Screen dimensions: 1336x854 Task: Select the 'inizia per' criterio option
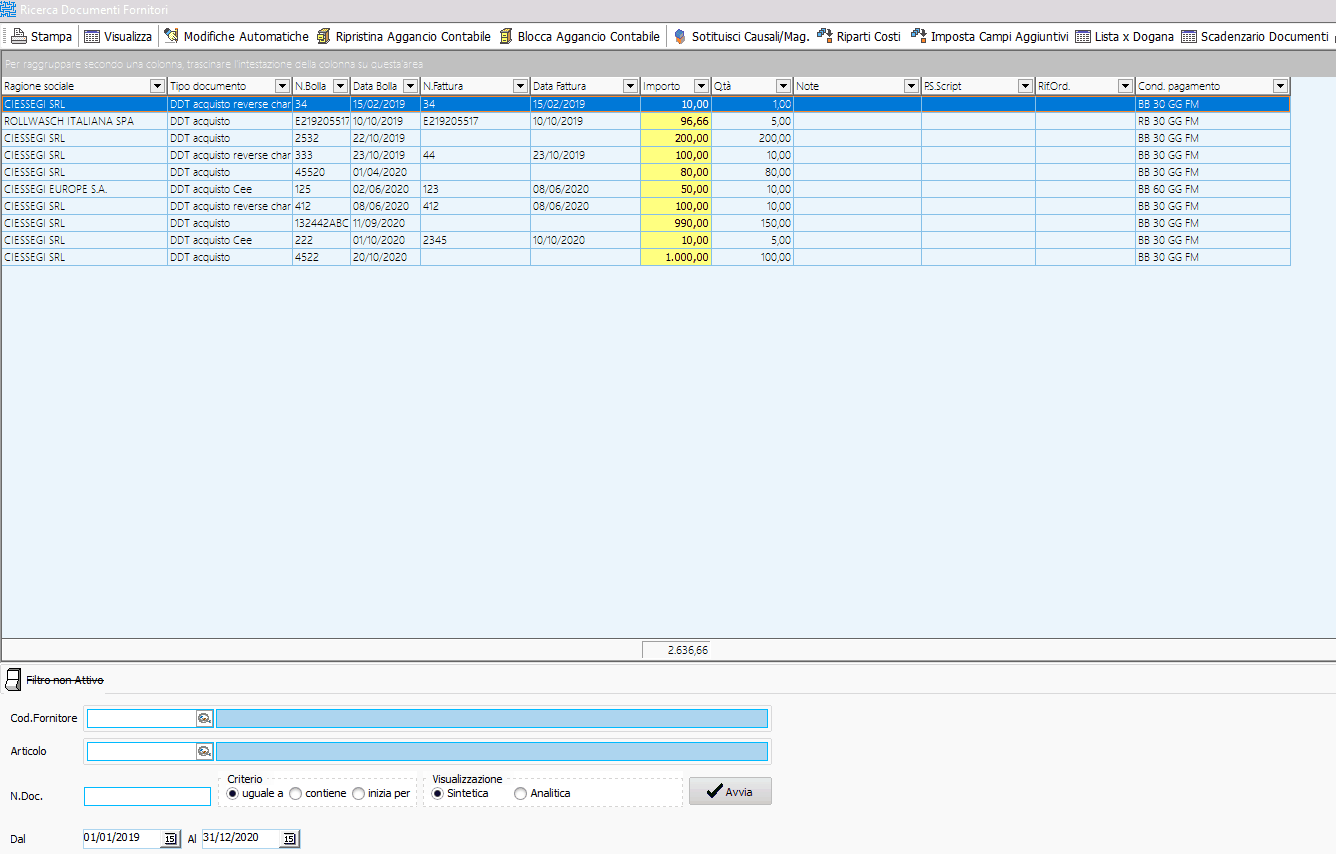point(358,793)
